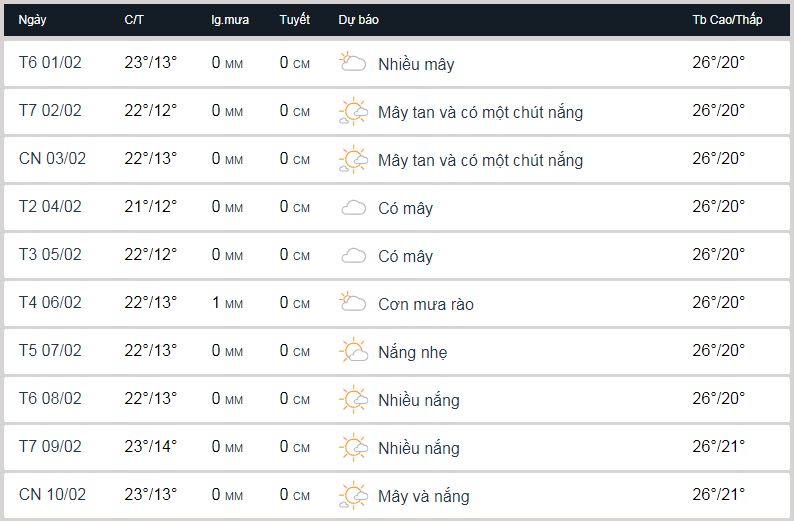The image size is (794, 521).
Task: Click average 26°/20° for T6 01/02
Action: click(719, 62)
